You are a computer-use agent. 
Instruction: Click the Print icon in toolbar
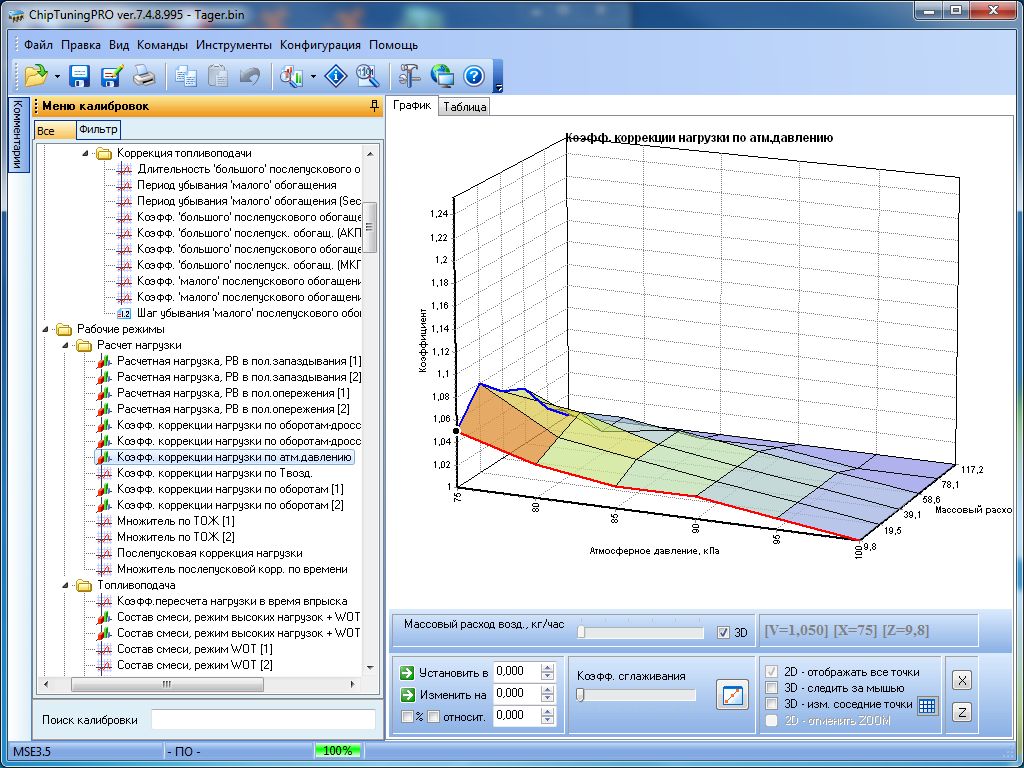143,76
